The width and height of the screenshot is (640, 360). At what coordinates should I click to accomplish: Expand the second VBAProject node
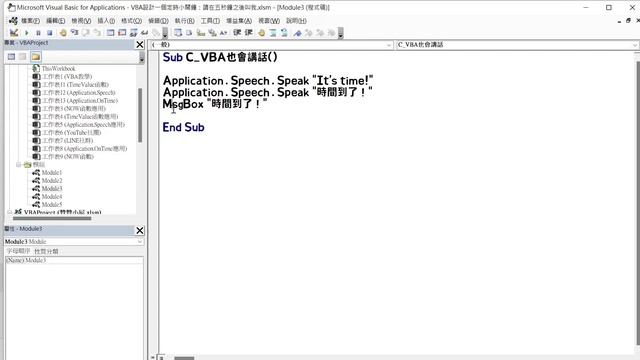point(9,212)
